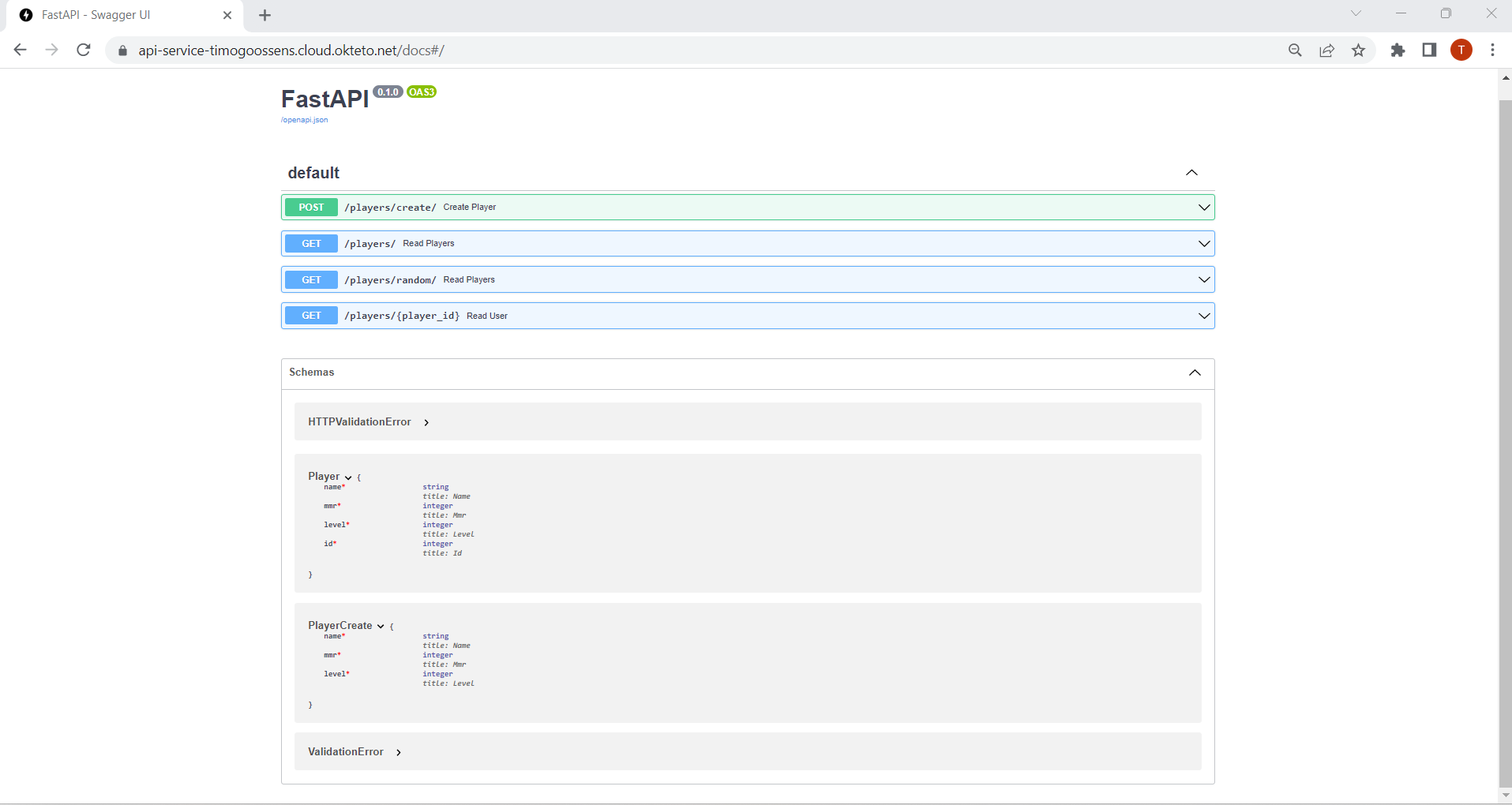
Task: Click the Schemas heading
Action: (x=312, y=373)
